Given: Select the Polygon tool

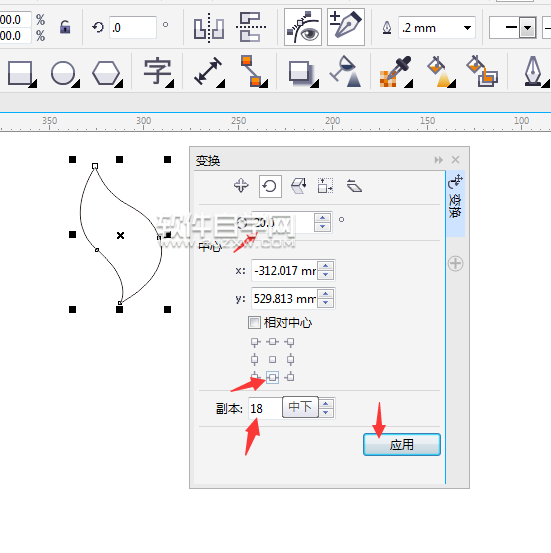Looking at the screenshot, I should (107, 73).
